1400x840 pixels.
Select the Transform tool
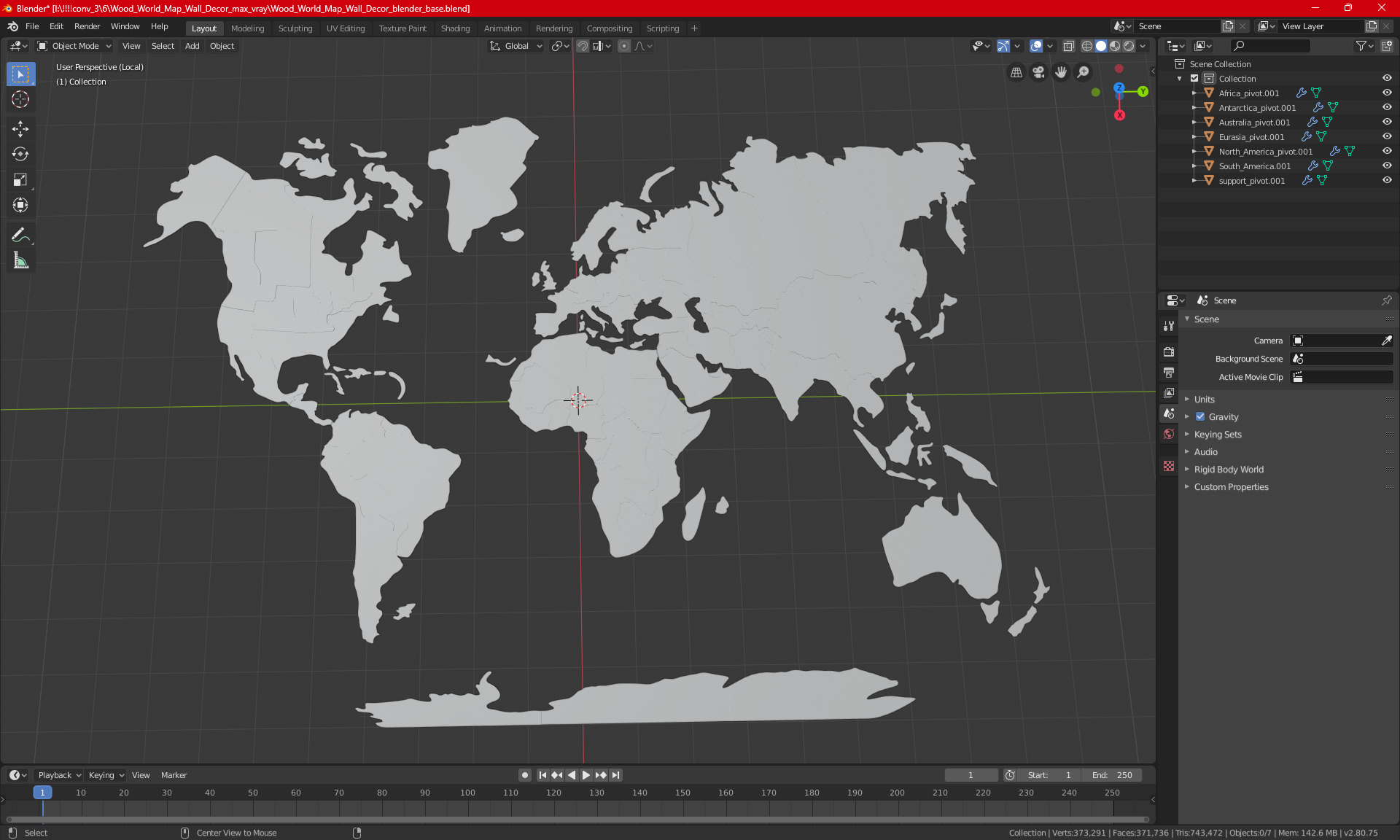pos(20,205)
